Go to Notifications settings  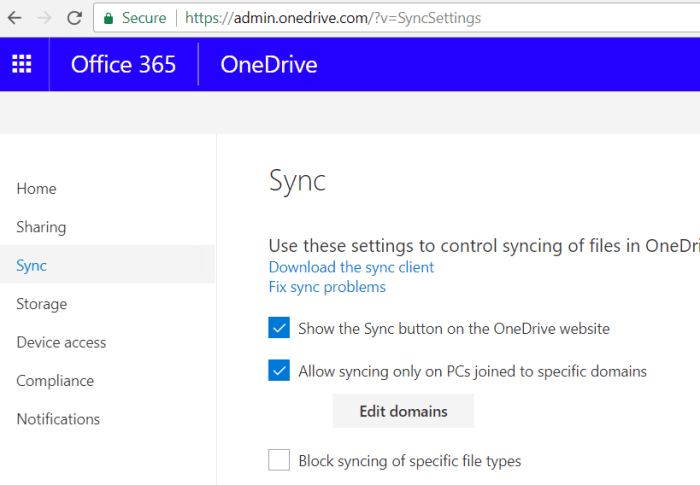click(x=58, y=419)
